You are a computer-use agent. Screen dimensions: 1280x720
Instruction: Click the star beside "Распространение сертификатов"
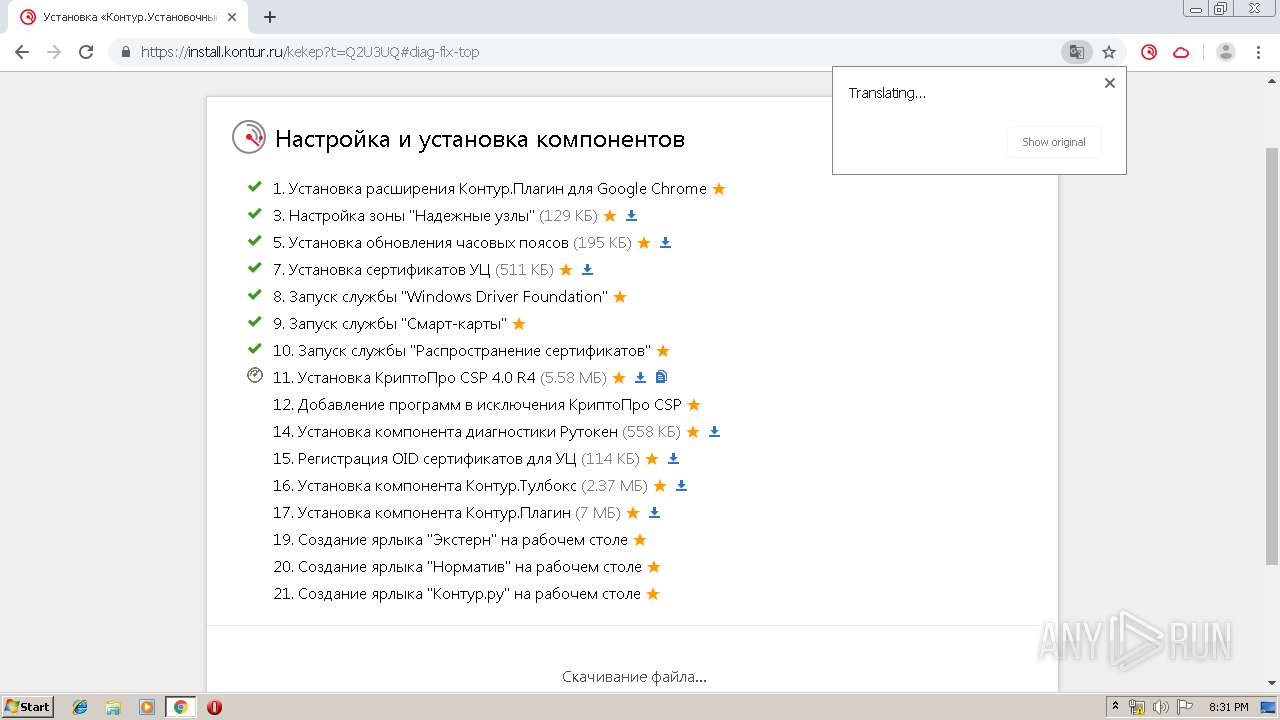tap(663, 350)
